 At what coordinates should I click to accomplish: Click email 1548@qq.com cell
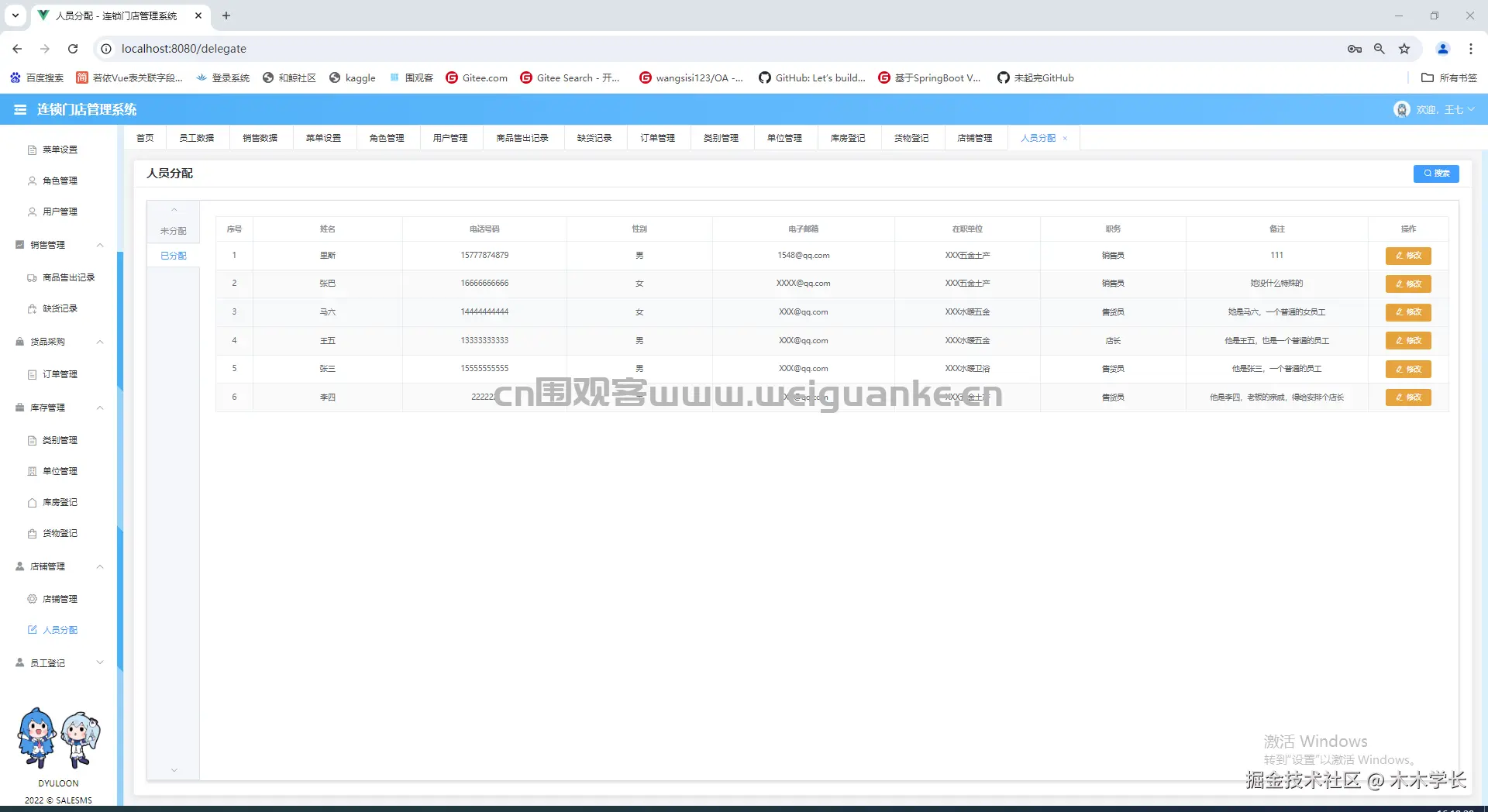tap(803, 255)
